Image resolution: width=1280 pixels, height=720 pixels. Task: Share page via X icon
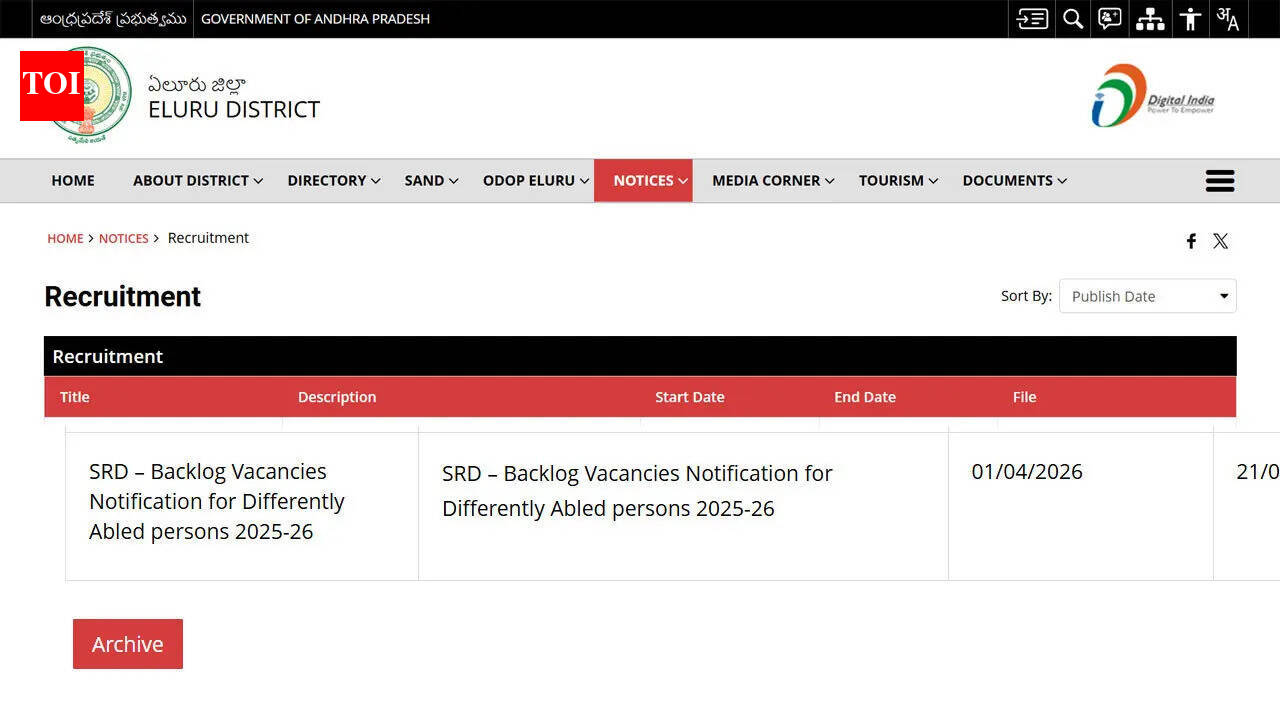click(1220, 241)
